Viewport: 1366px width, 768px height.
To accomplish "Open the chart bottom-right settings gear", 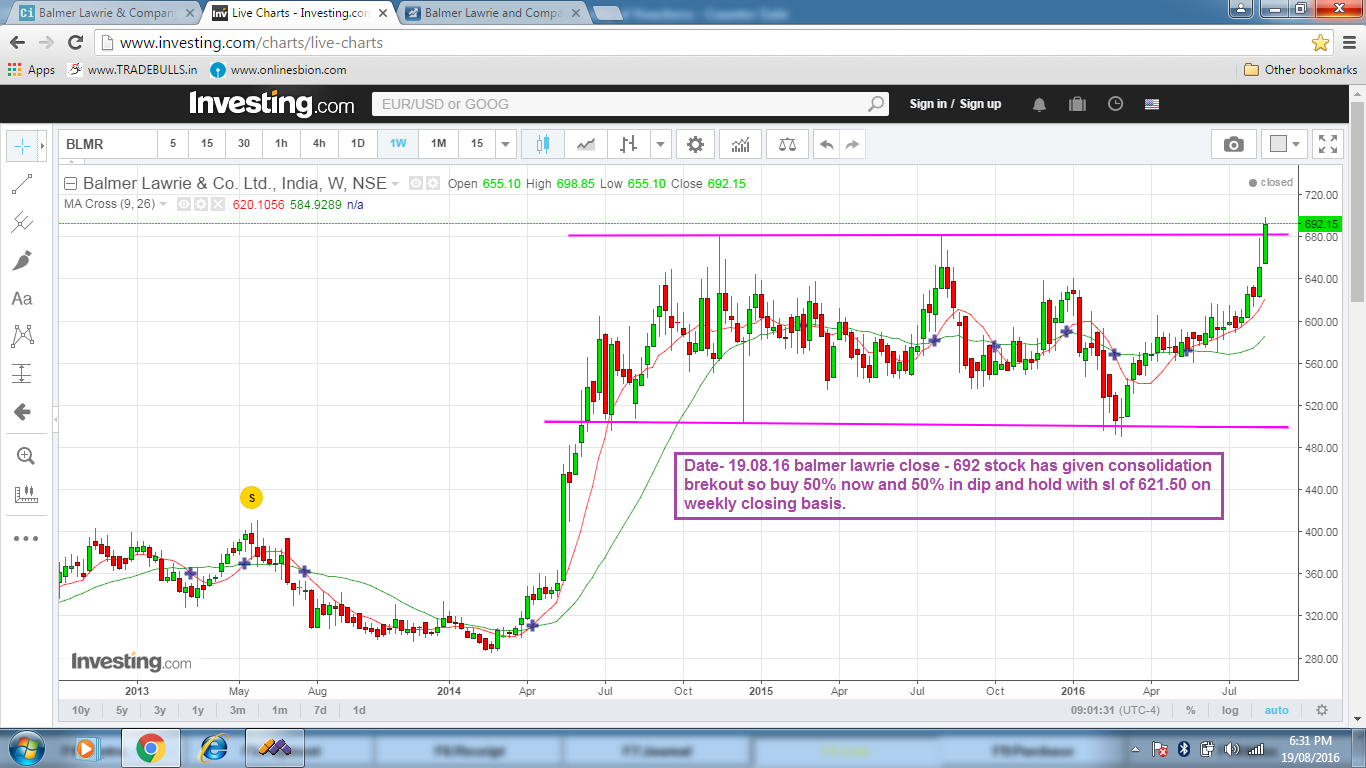I will (1322, 710).
